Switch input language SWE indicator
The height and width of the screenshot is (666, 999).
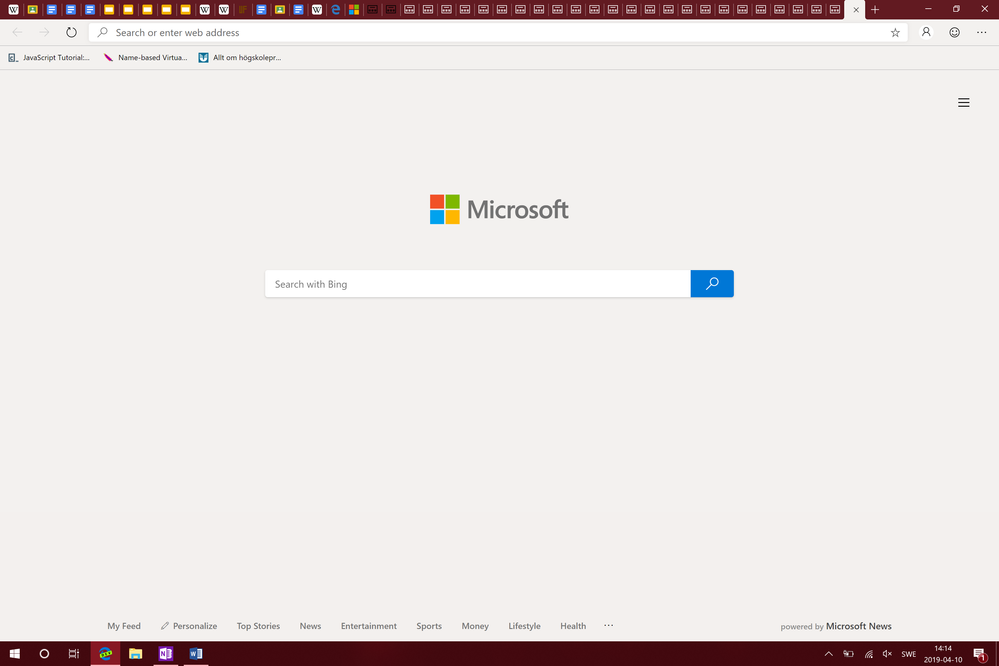(909, 654)
